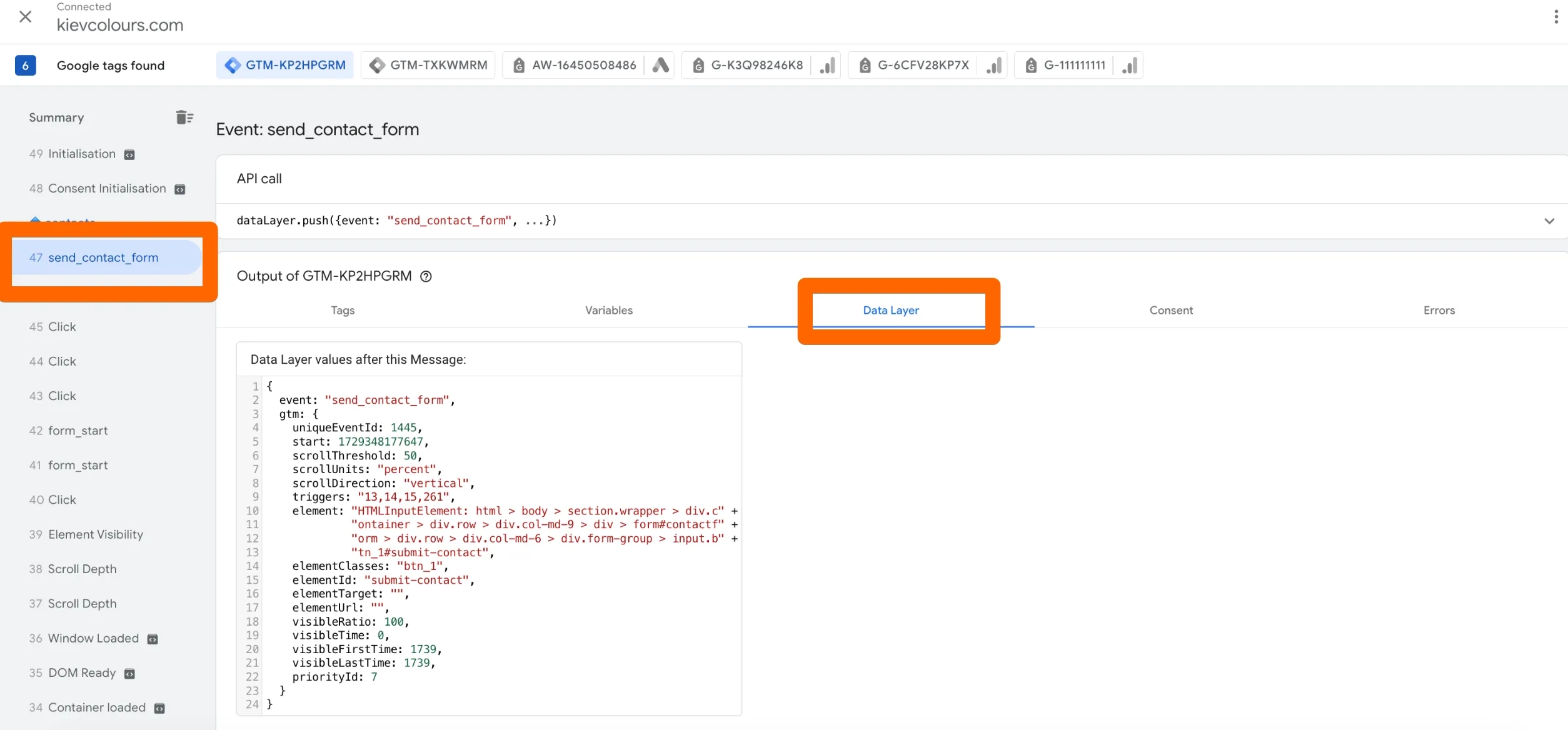Select the GTM-TXKWMRM container chip

[x=428, y=65]
